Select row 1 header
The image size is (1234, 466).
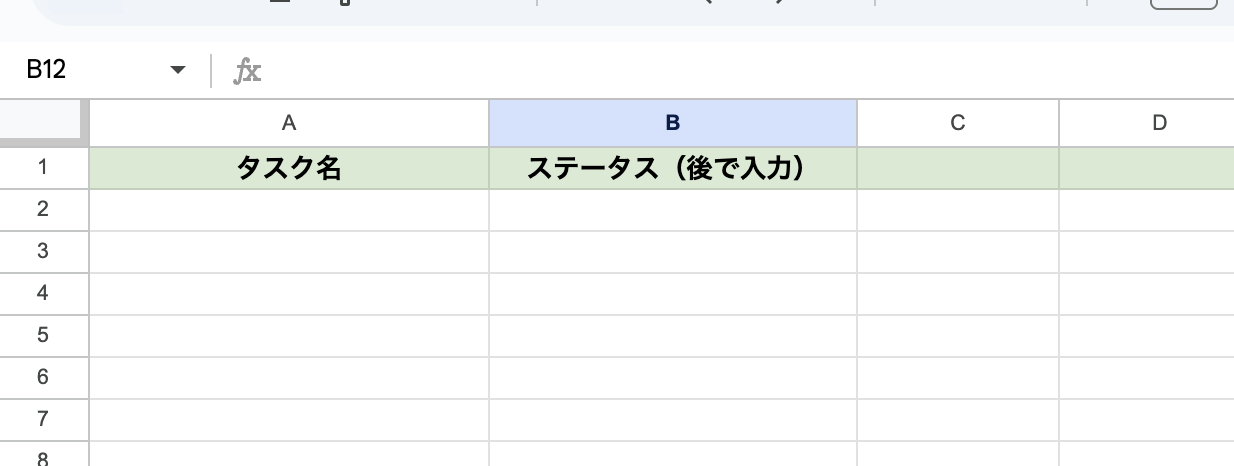click(44, 168)
